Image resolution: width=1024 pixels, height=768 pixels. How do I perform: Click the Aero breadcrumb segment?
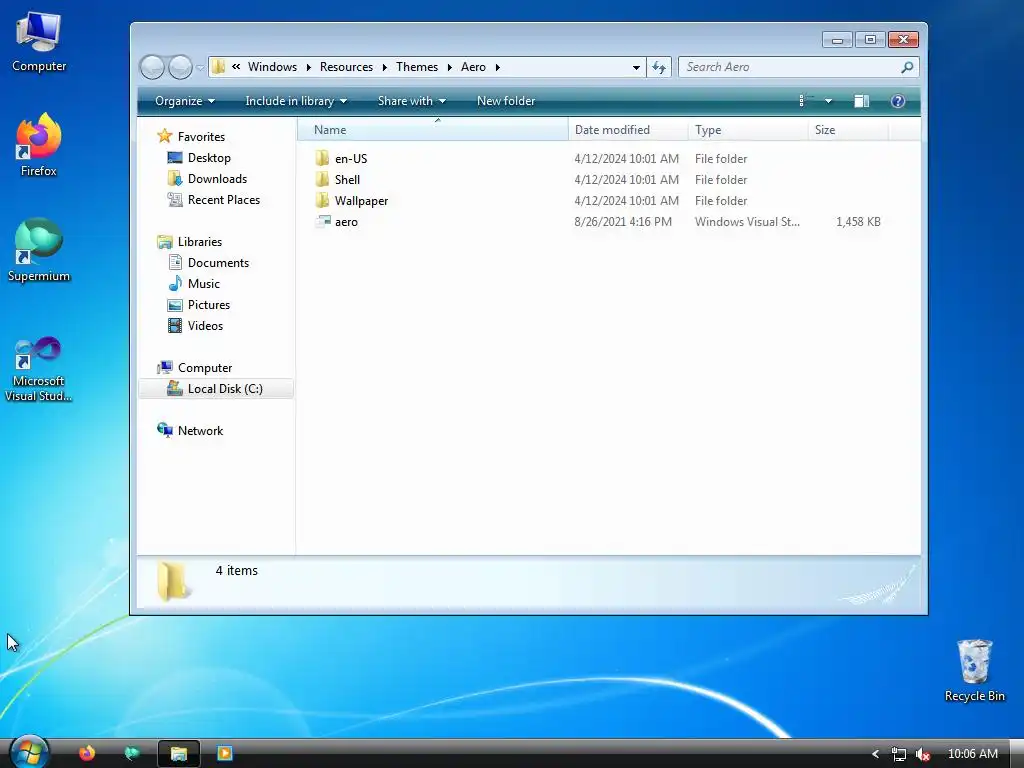coord(473,67)
